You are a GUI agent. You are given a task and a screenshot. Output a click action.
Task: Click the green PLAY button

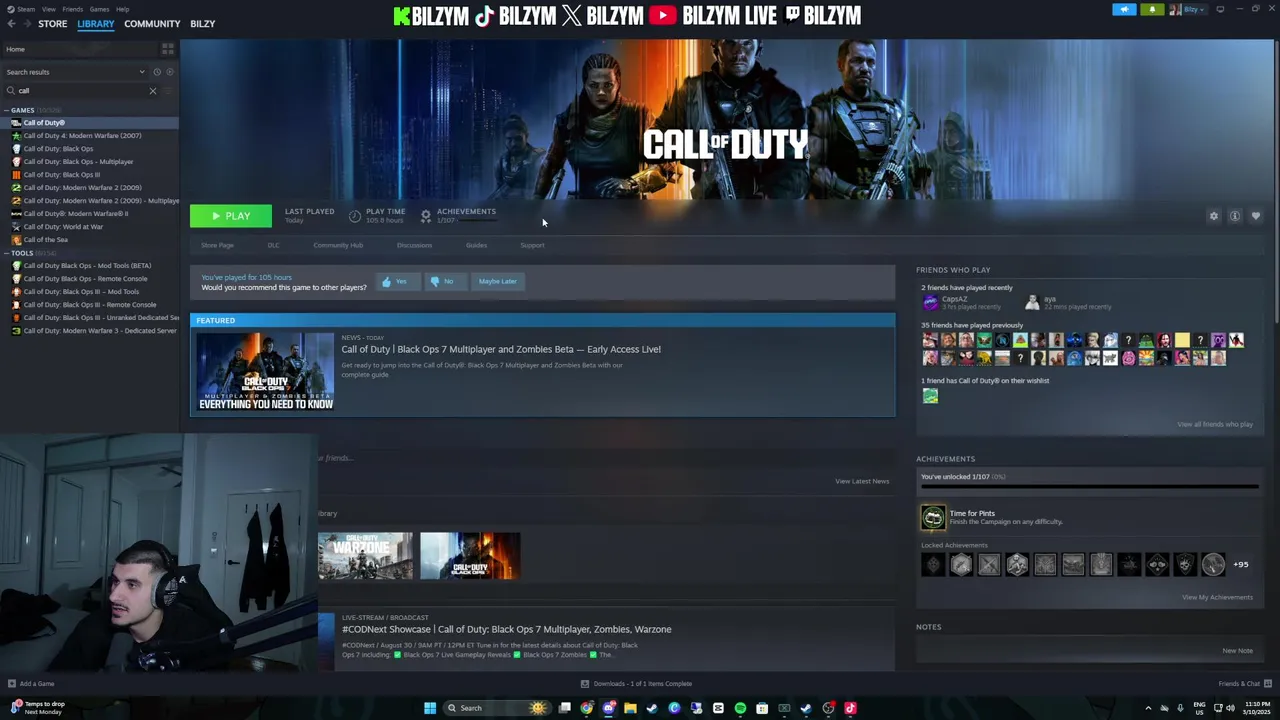coord(231,216)
